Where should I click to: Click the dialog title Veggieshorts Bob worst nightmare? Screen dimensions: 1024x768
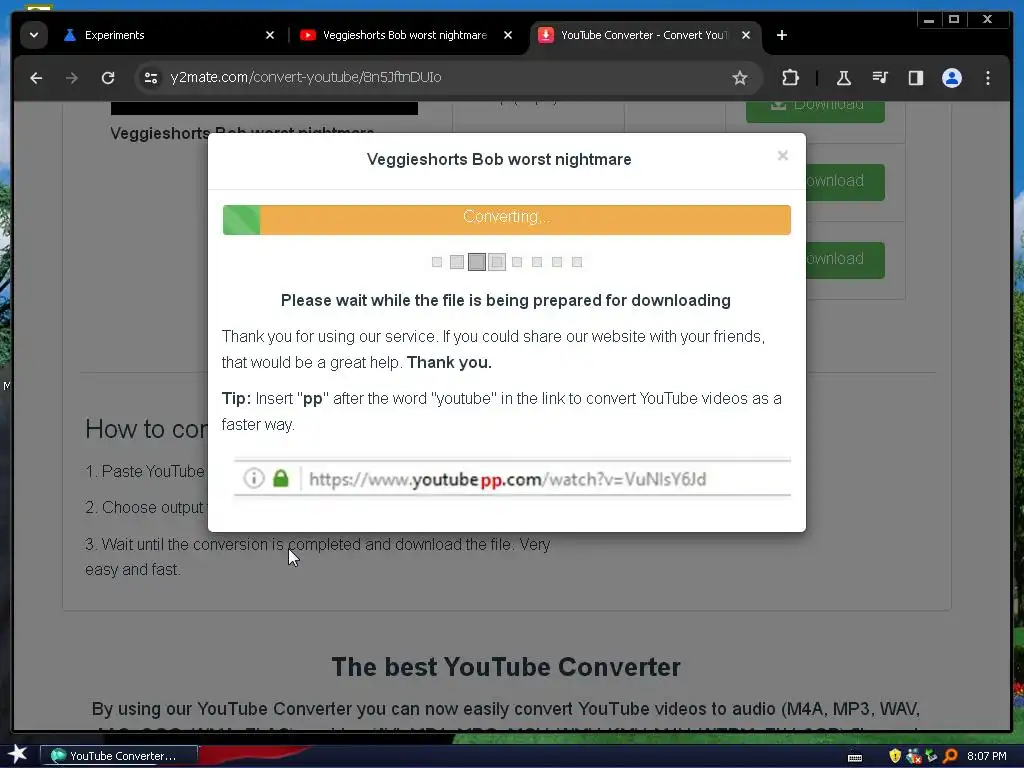499,159
